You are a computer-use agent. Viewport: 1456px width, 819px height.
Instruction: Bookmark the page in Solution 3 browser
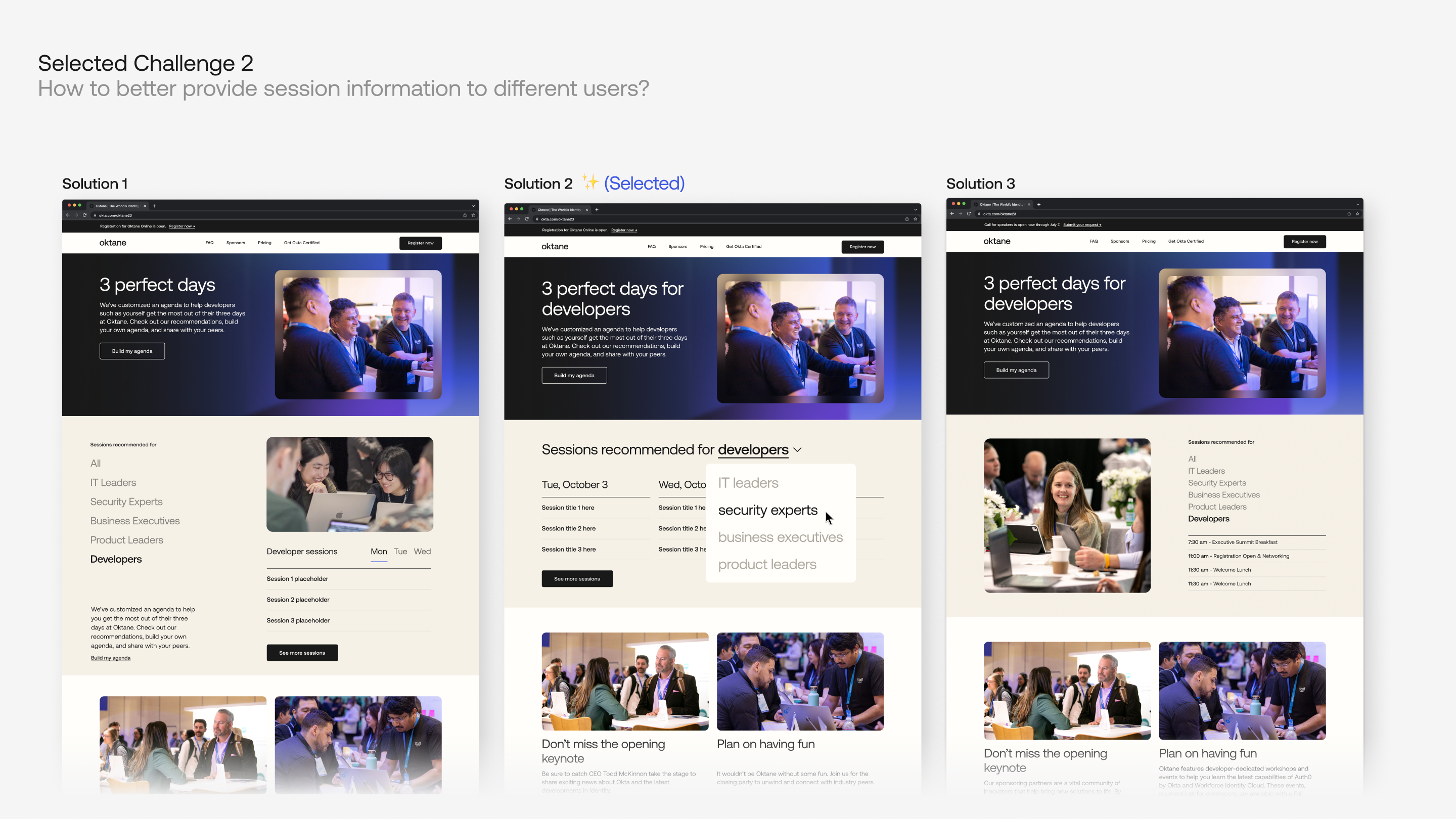(1357, 214)
